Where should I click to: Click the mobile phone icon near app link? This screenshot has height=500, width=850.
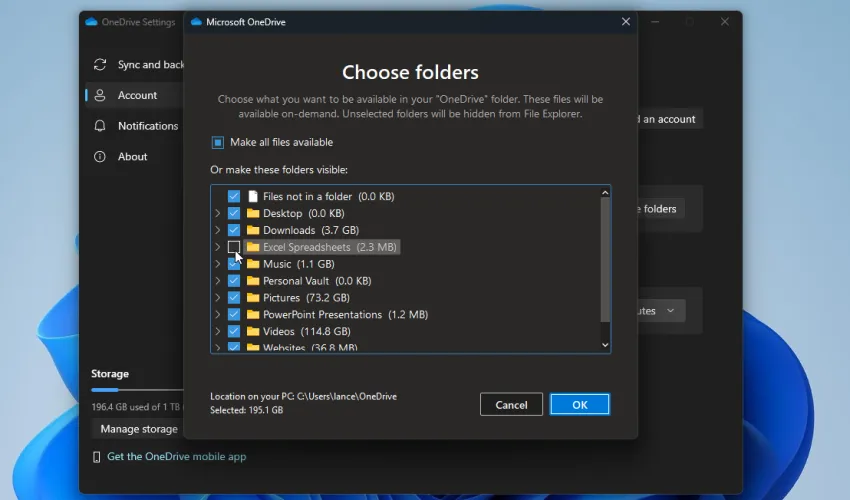coord(97,457)
